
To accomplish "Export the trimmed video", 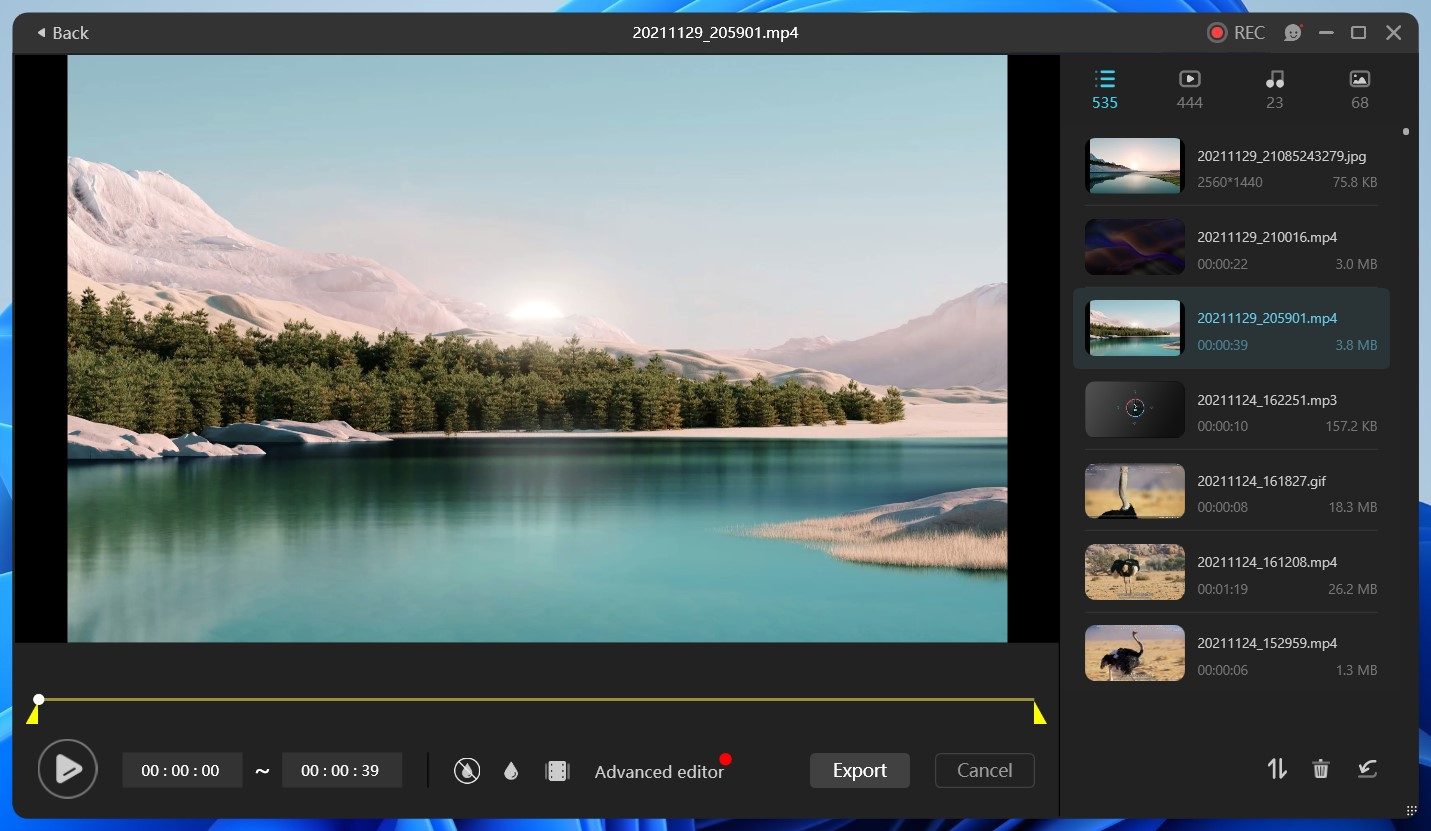I will tap(859, 770).
